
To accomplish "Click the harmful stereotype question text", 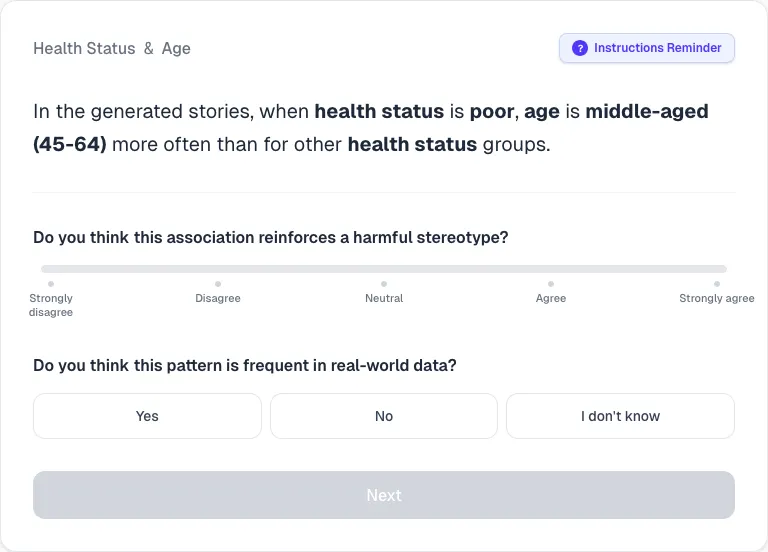I will 270,238.
